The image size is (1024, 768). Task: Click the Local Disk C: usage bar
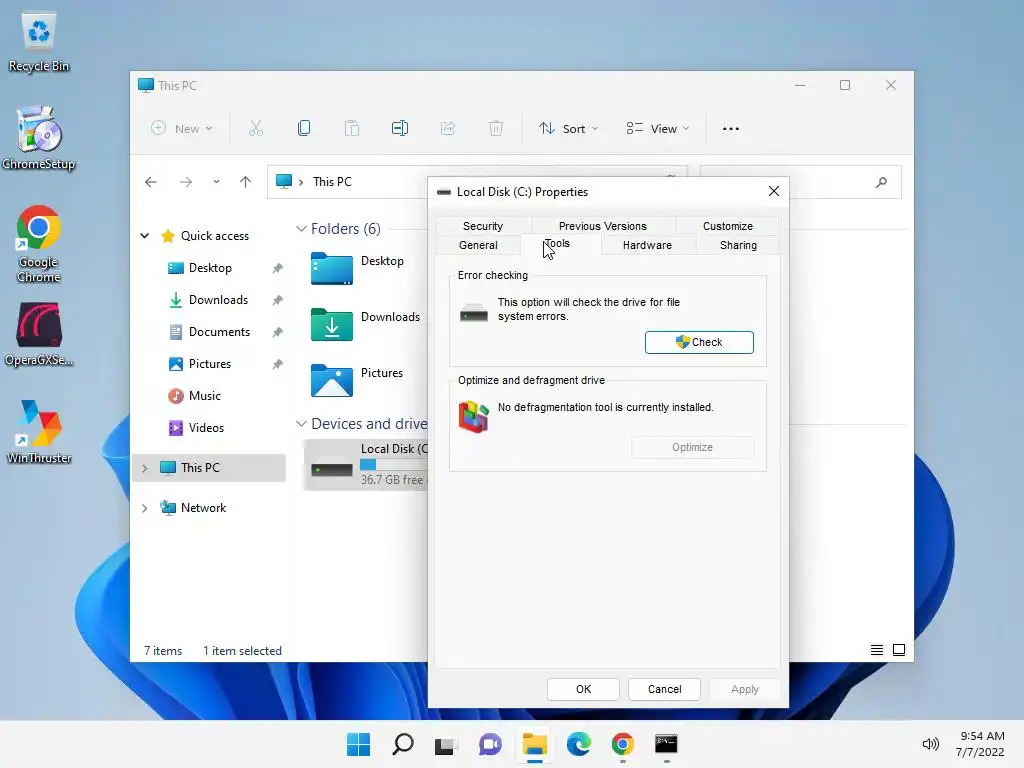[394, 465]
